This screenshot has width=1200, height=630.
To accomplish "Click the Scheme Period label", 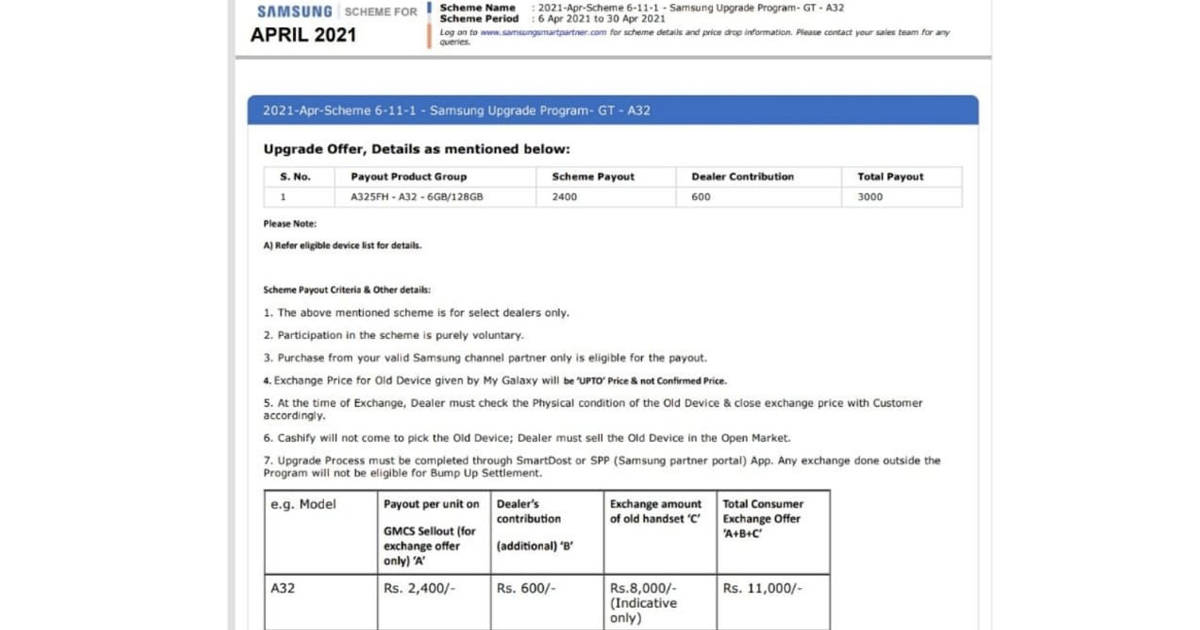I will tap(480, 19).
